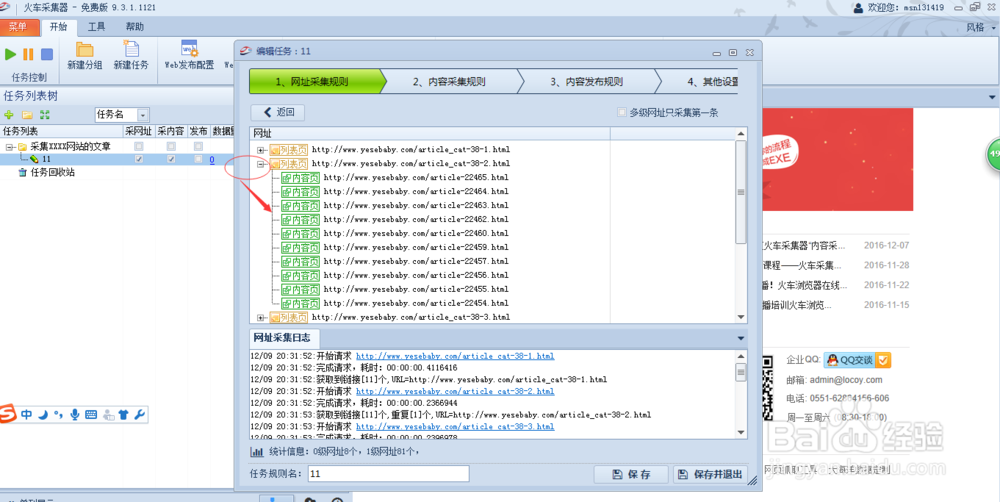Image resolution: width=1000 pixels, height=502 pixels.
Task: Open 任务回收站 trash icon
Action: click(23, 172)
